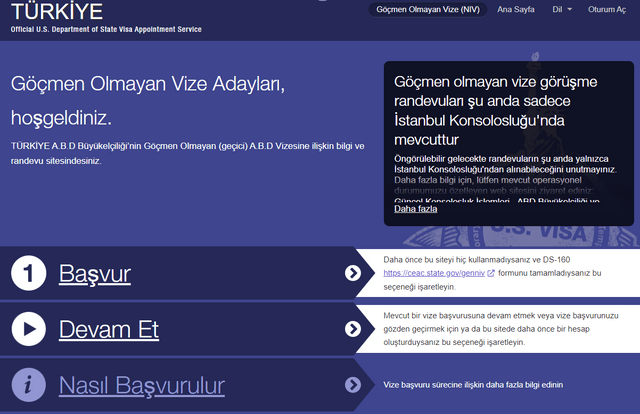Click 'Official U.S. Department of State Visa Appointment Service' text
Image resolution: width=640 pixels, height=414 pixels.
pos(106,29)
